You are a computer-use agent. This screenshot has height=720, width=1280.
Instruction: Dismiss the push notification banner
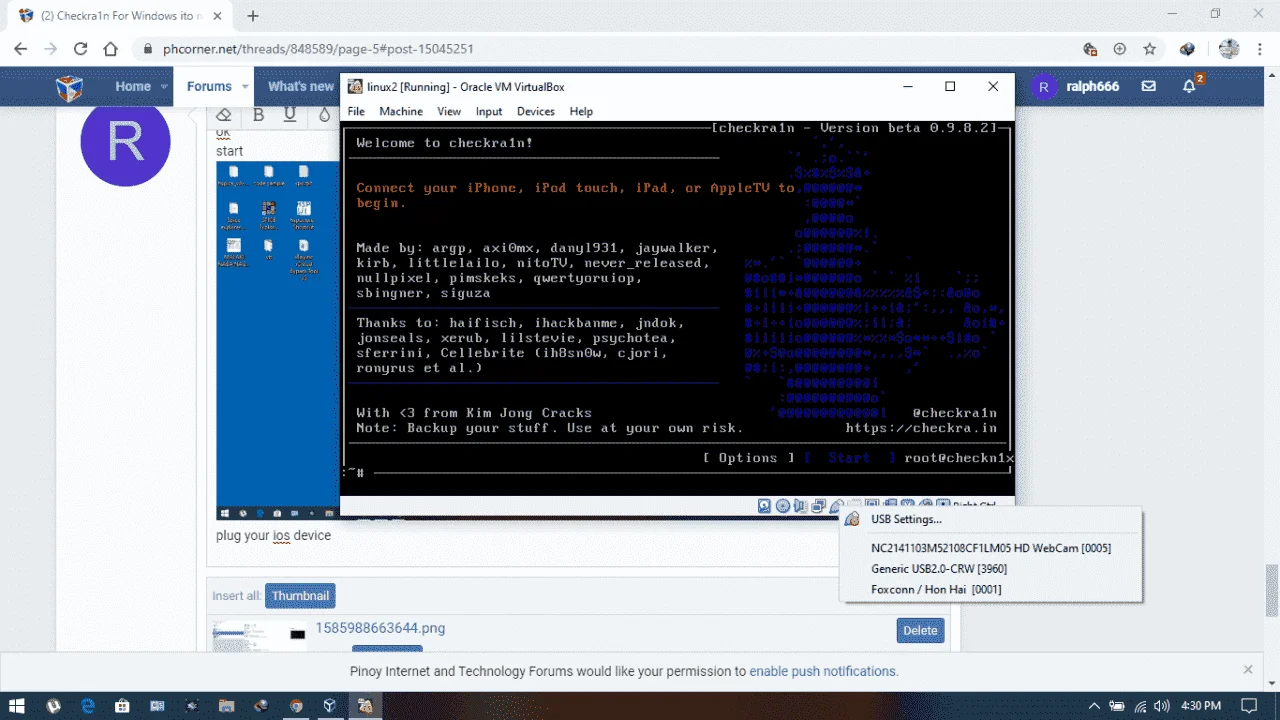click(1248, 670)
